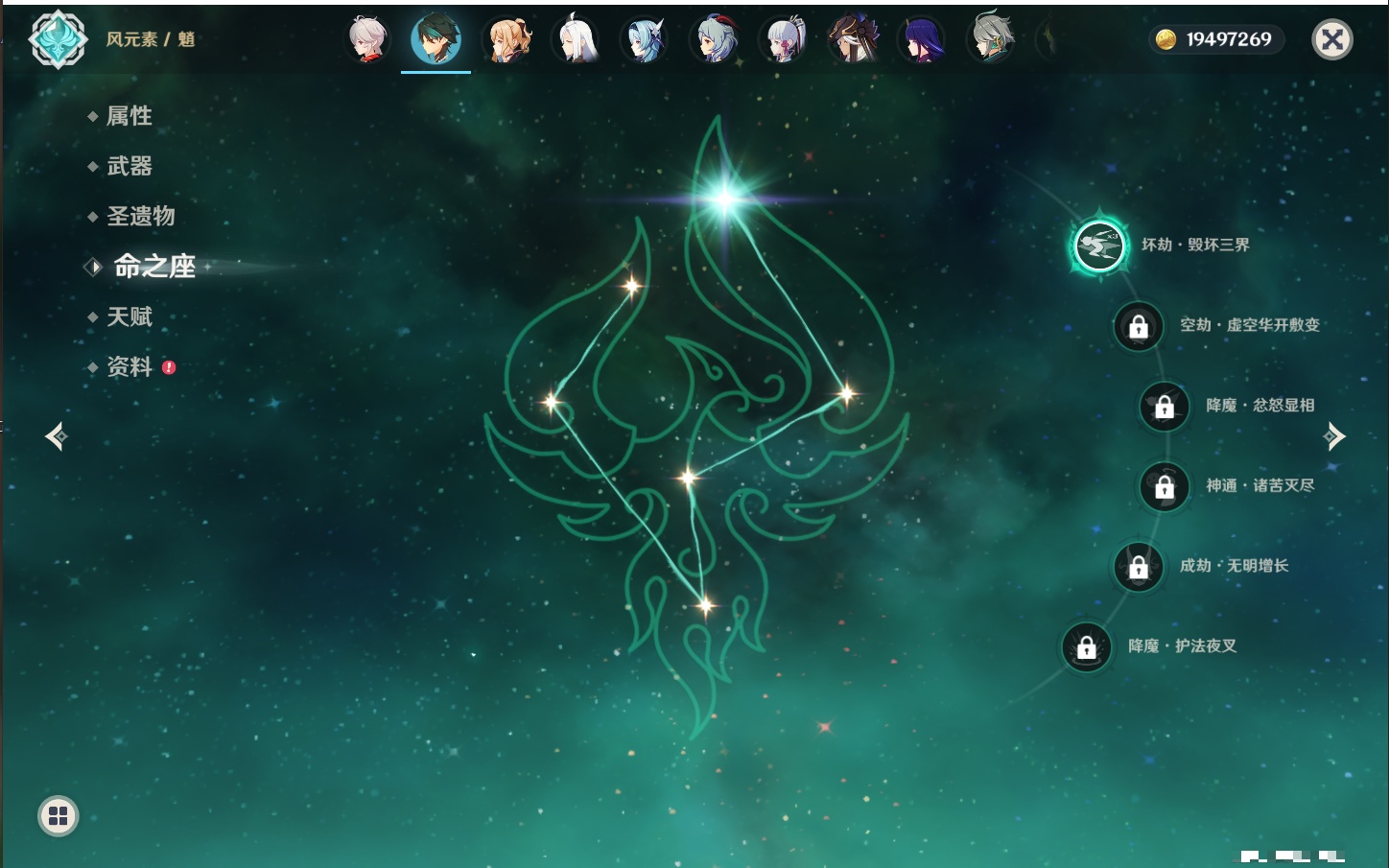Click lock icon for 神通·诸苦灭尽
Viewport: 1389px width, 868px height.
pos(1165,487)
